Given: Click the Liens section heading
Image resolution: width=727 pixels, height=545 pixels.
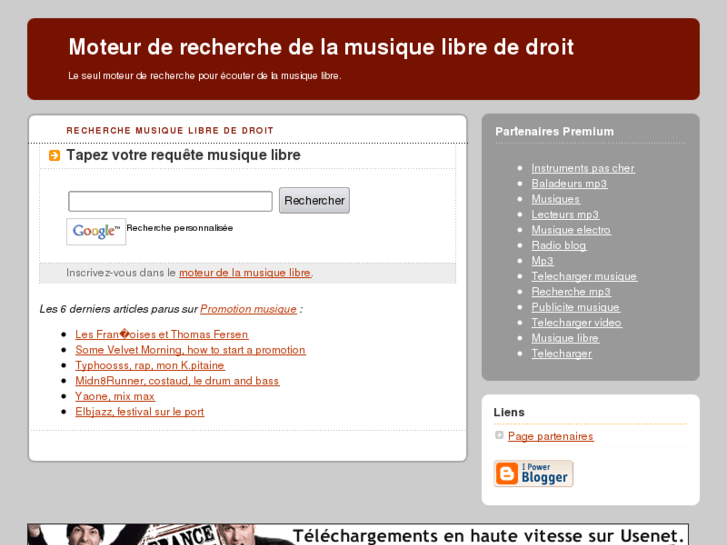Looking at the screenshot, I should (509, 412).
